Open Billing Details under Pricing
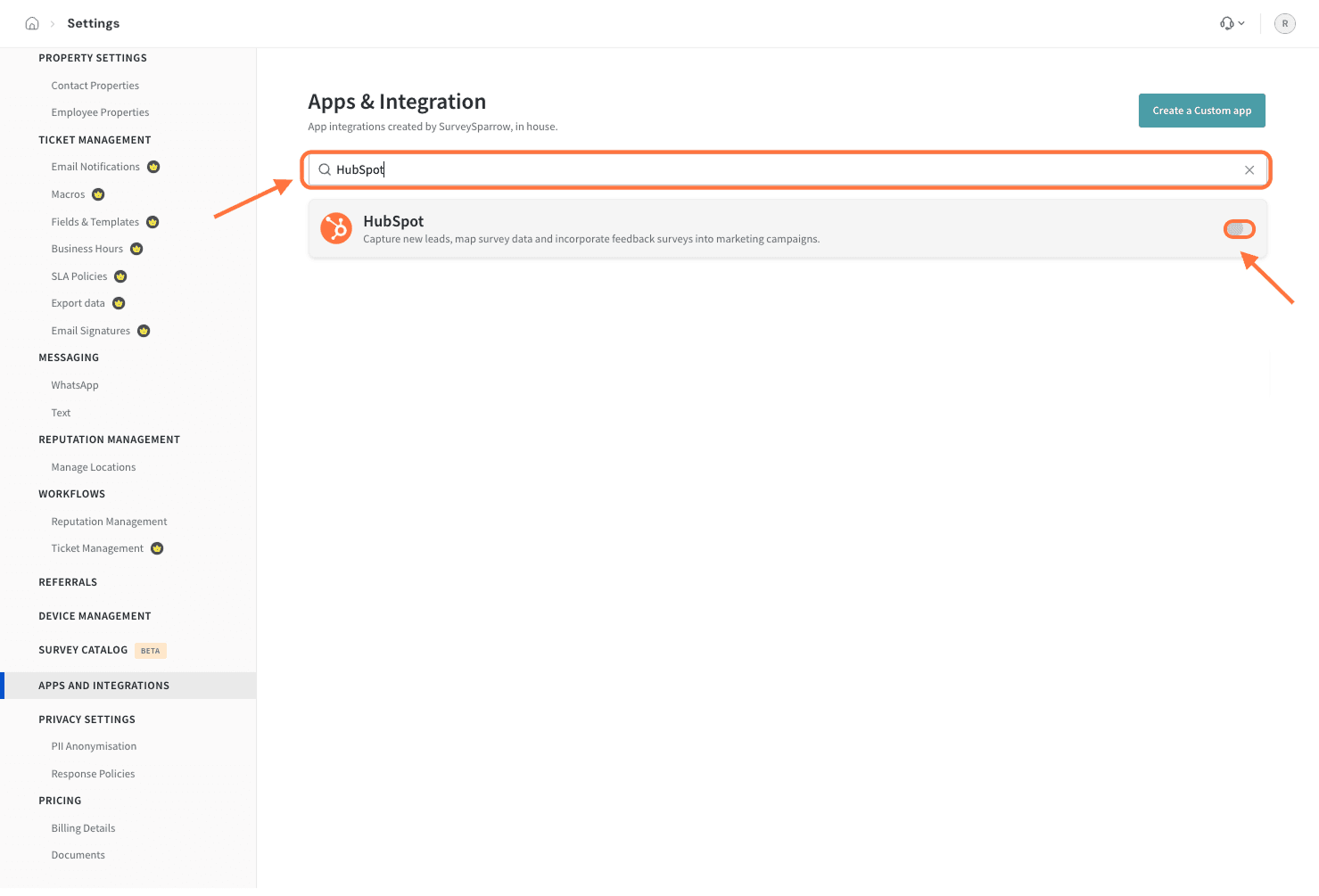The width and height of the screenshot is (1319, 896). point(83,828)
